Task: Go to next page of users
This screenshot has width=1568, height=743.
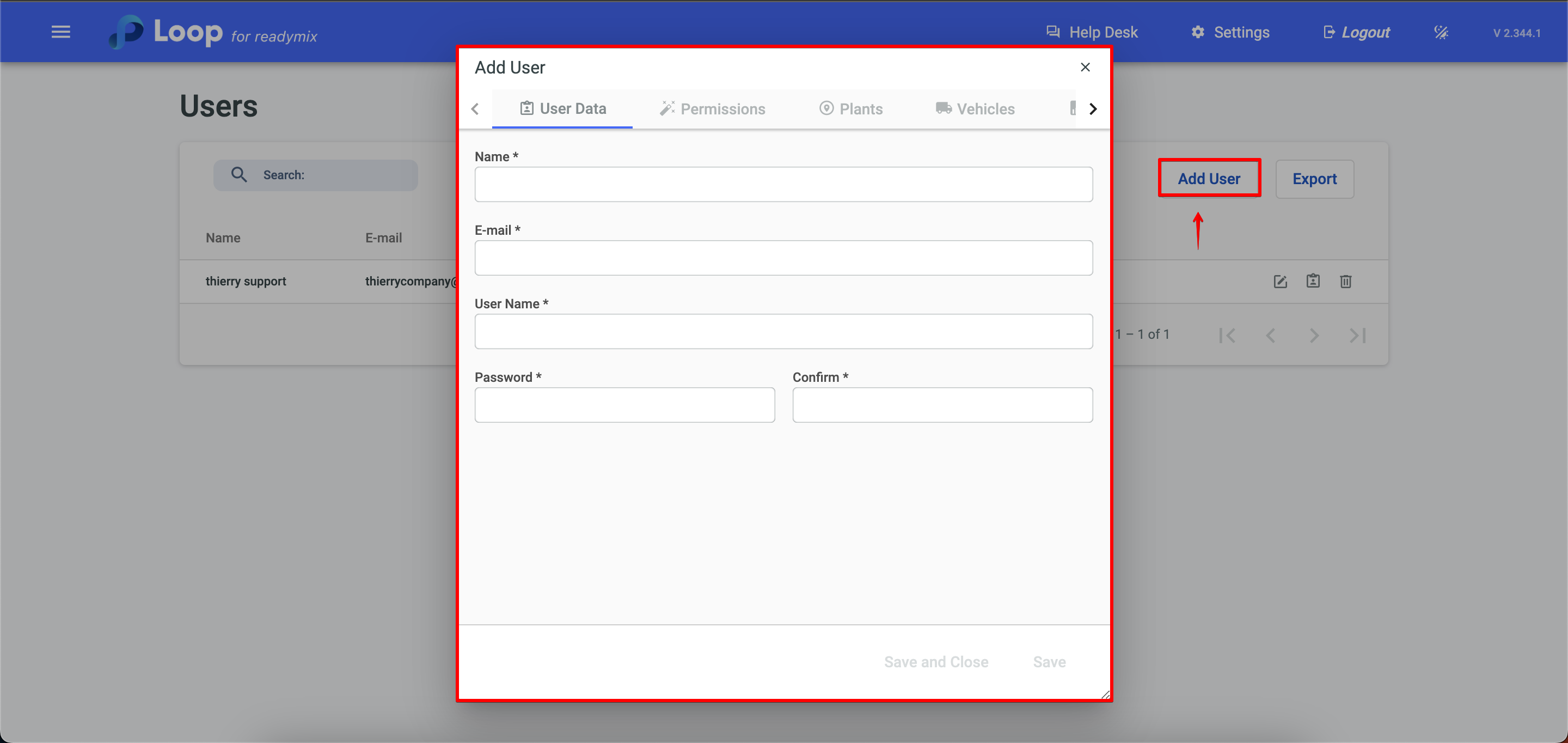Action: [1314, 335]
